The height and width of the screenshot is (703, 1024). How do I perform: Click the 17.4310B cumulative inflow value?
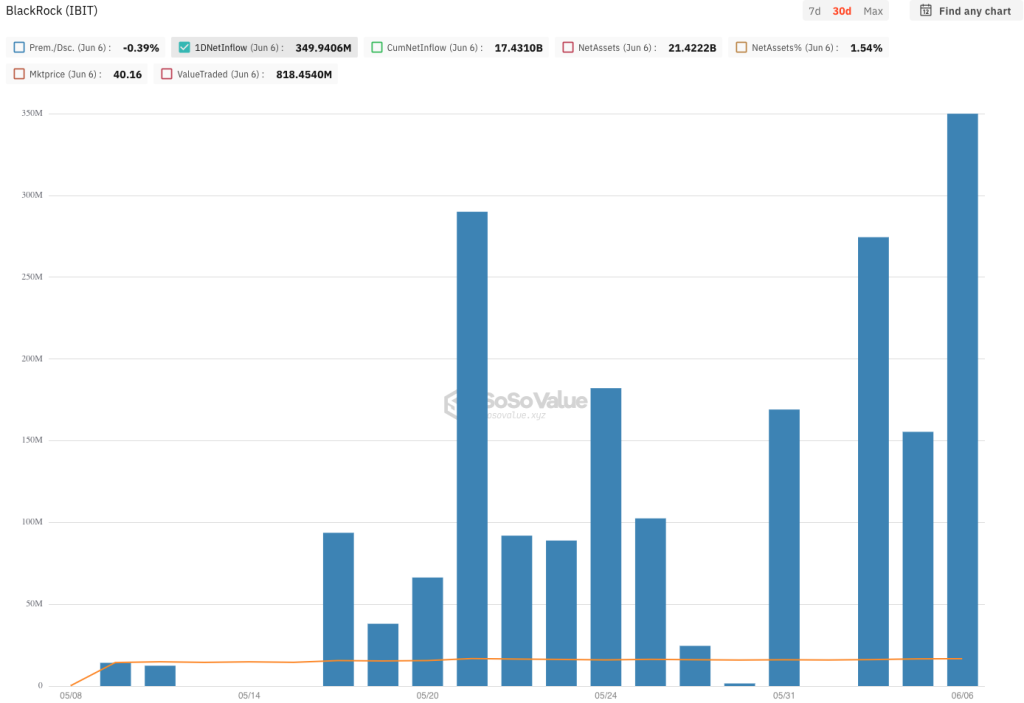(519, 48)
